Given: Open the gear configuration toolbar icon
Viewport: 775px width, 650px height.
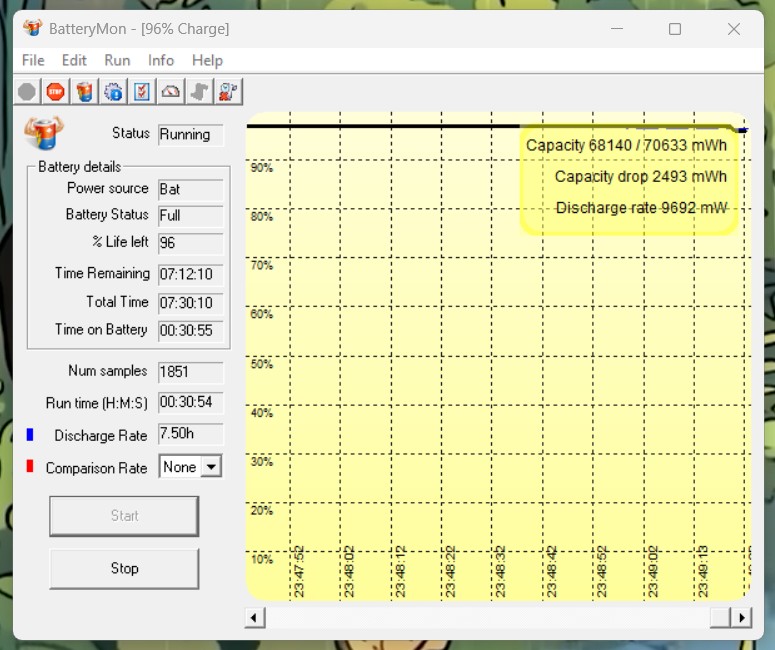Looking at the screenshot, I should pos(113,92).
